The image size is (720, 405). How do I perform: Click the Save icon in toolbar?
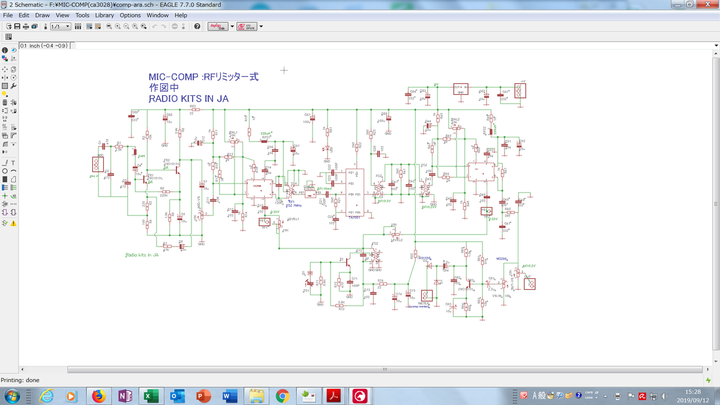[16, 26]
